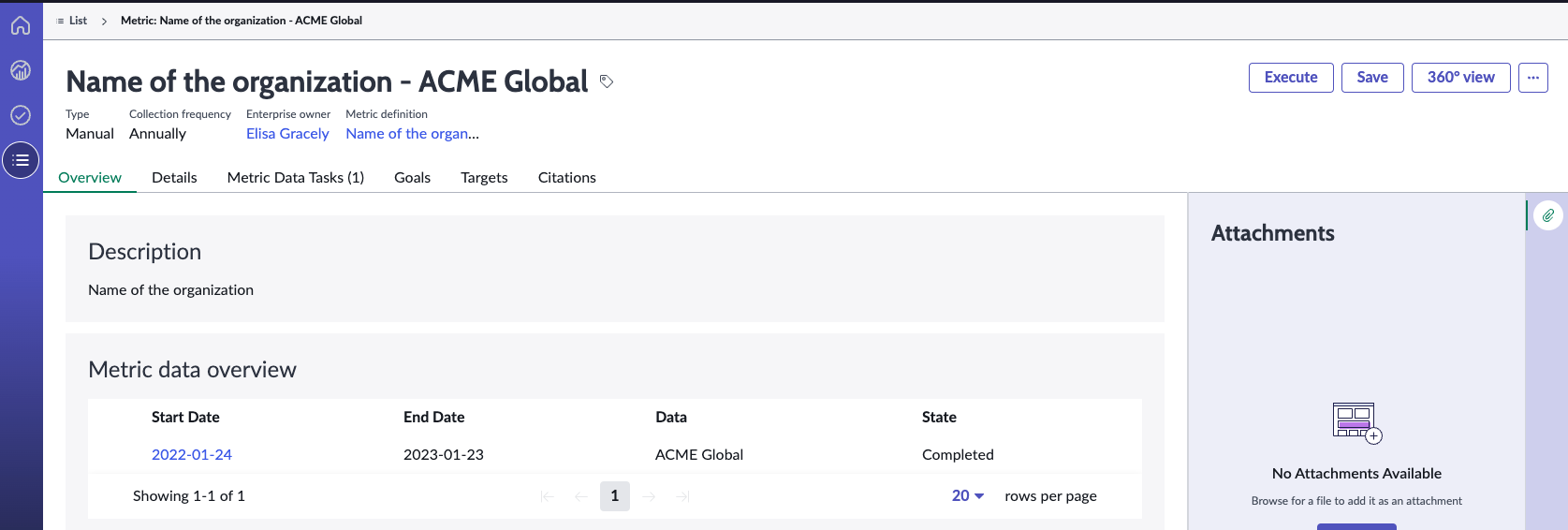Click the Attachments panel heading
This screenshot has height=530, width=1568.
coord(1273,233)
